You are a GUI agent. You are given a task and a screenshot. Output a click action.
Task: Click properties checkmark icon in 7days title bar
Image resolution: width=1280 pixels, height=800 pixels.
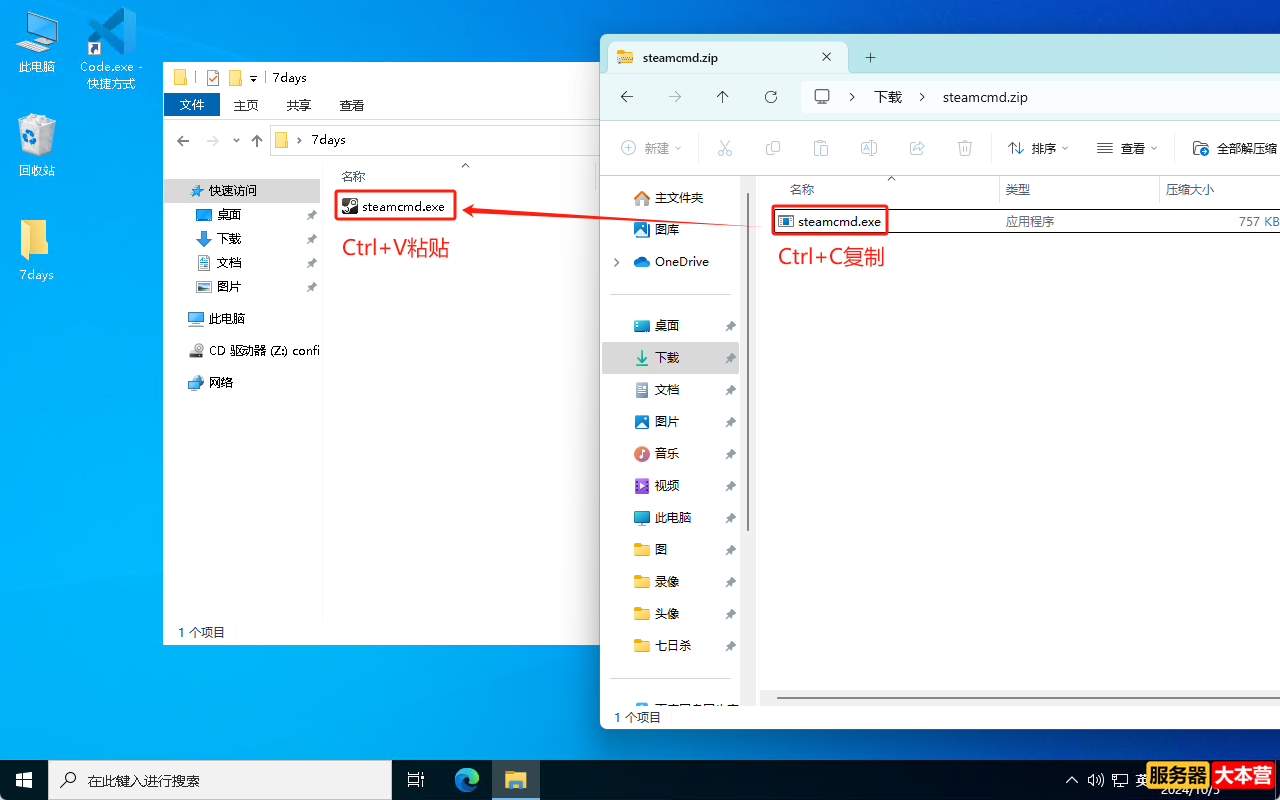pos(213,78)
